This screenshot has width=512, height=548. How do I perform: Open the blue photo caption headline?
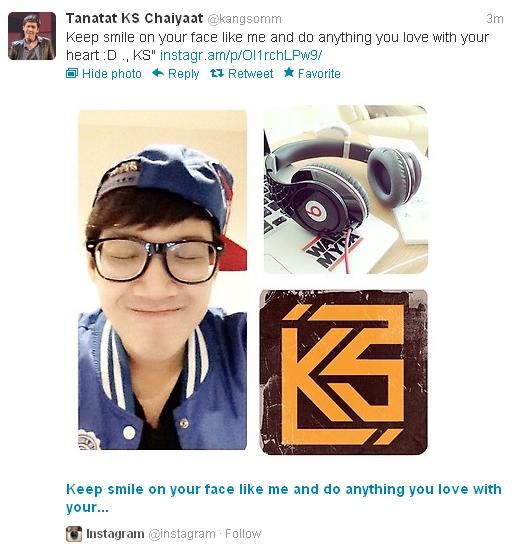click(283, 498)
